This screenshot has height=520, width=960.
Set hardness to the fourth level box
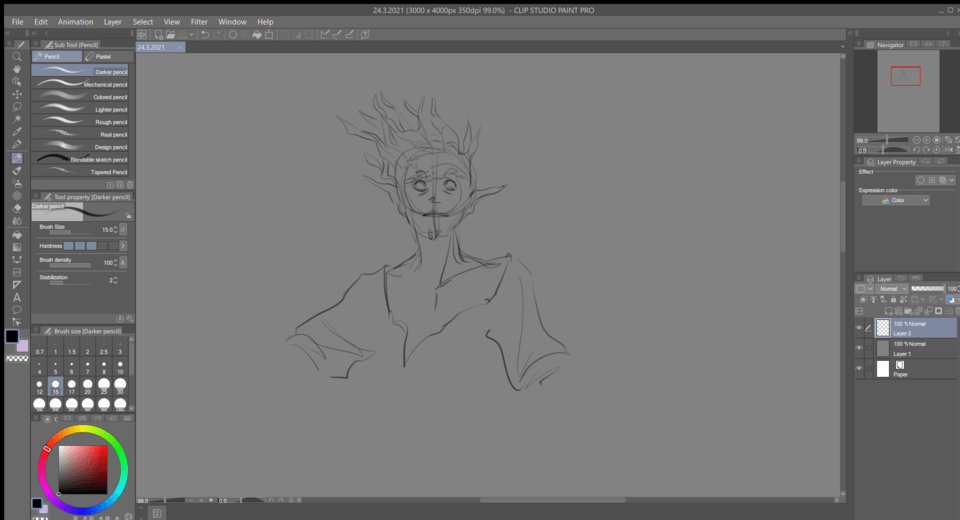click(103, 246)
